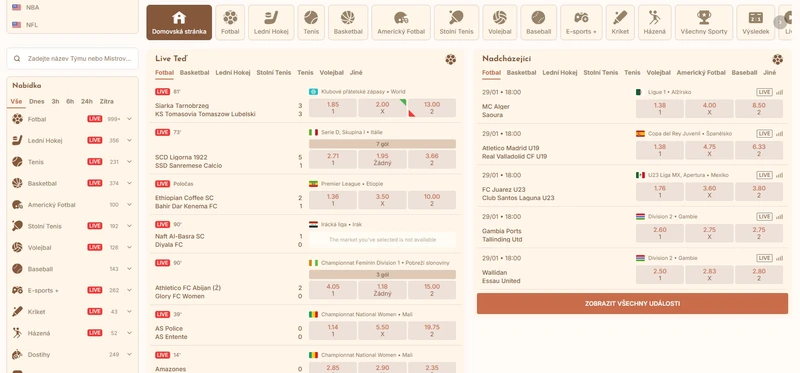Click the stats bars icon for Wallidan match
Viewport: 800px width, 373px height.
[x=779, y=258]
